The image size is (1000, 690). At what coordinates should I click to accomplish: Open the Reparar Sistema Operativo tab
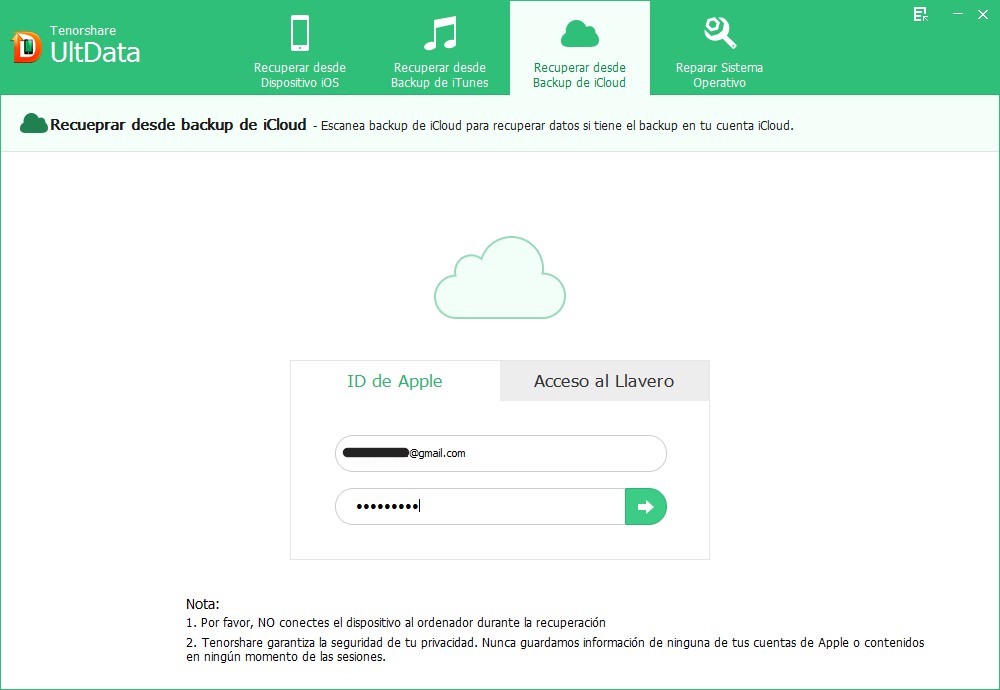[719, 48]
